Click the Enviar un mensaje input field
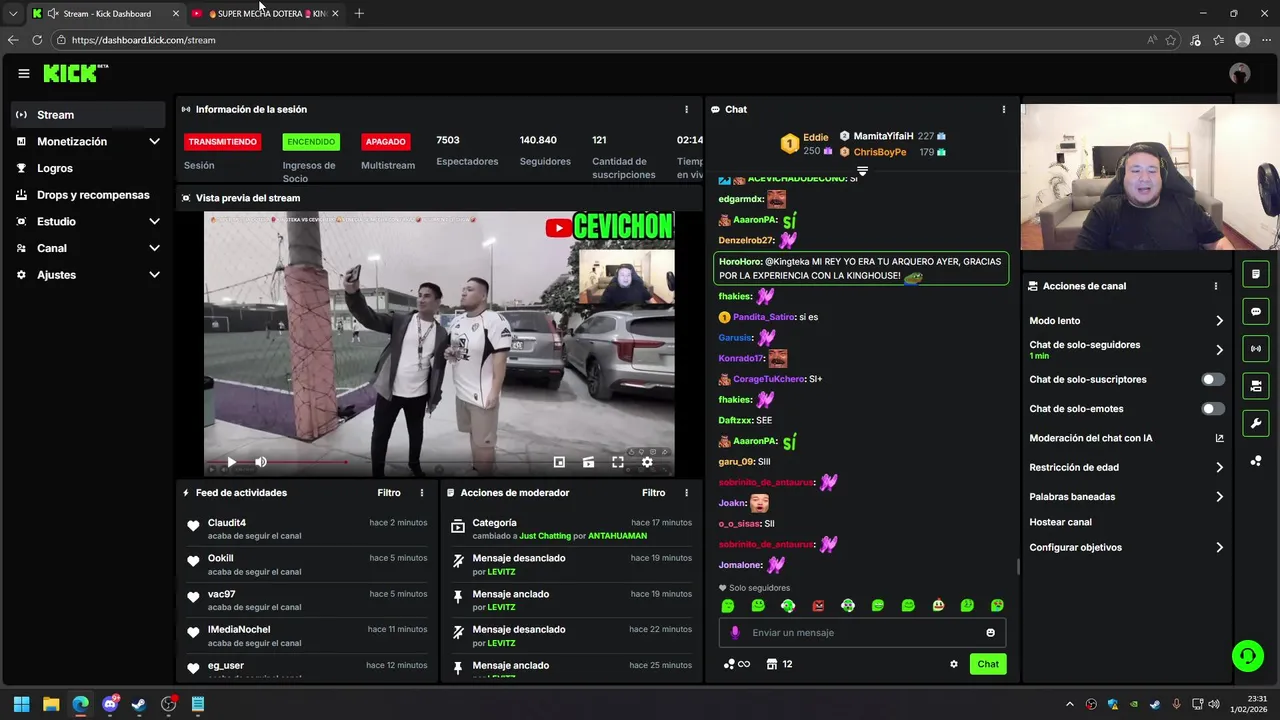 click(862, 633)
